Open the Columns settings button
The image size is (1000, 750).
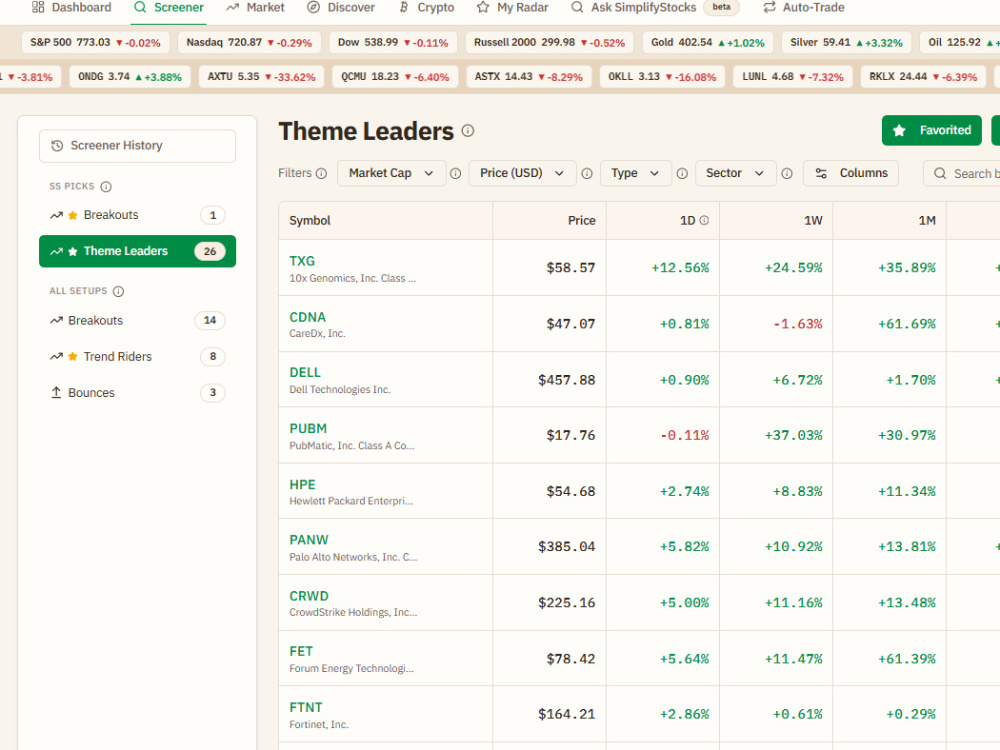coord(851,173)
